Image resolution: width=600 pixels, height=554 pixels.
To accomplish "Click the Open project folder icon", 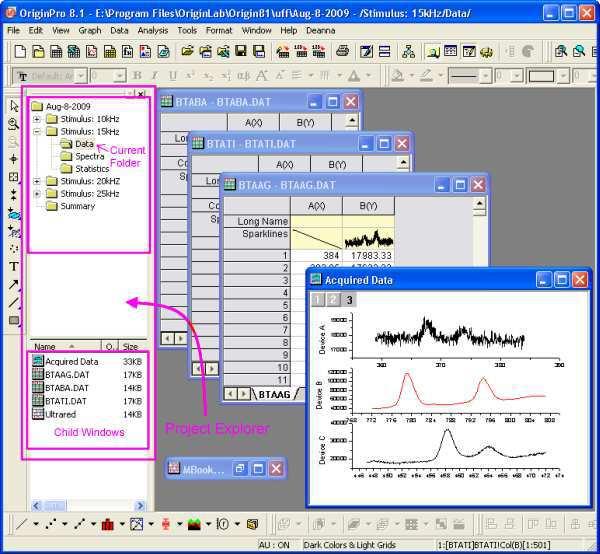I will [x=187, y=51].
